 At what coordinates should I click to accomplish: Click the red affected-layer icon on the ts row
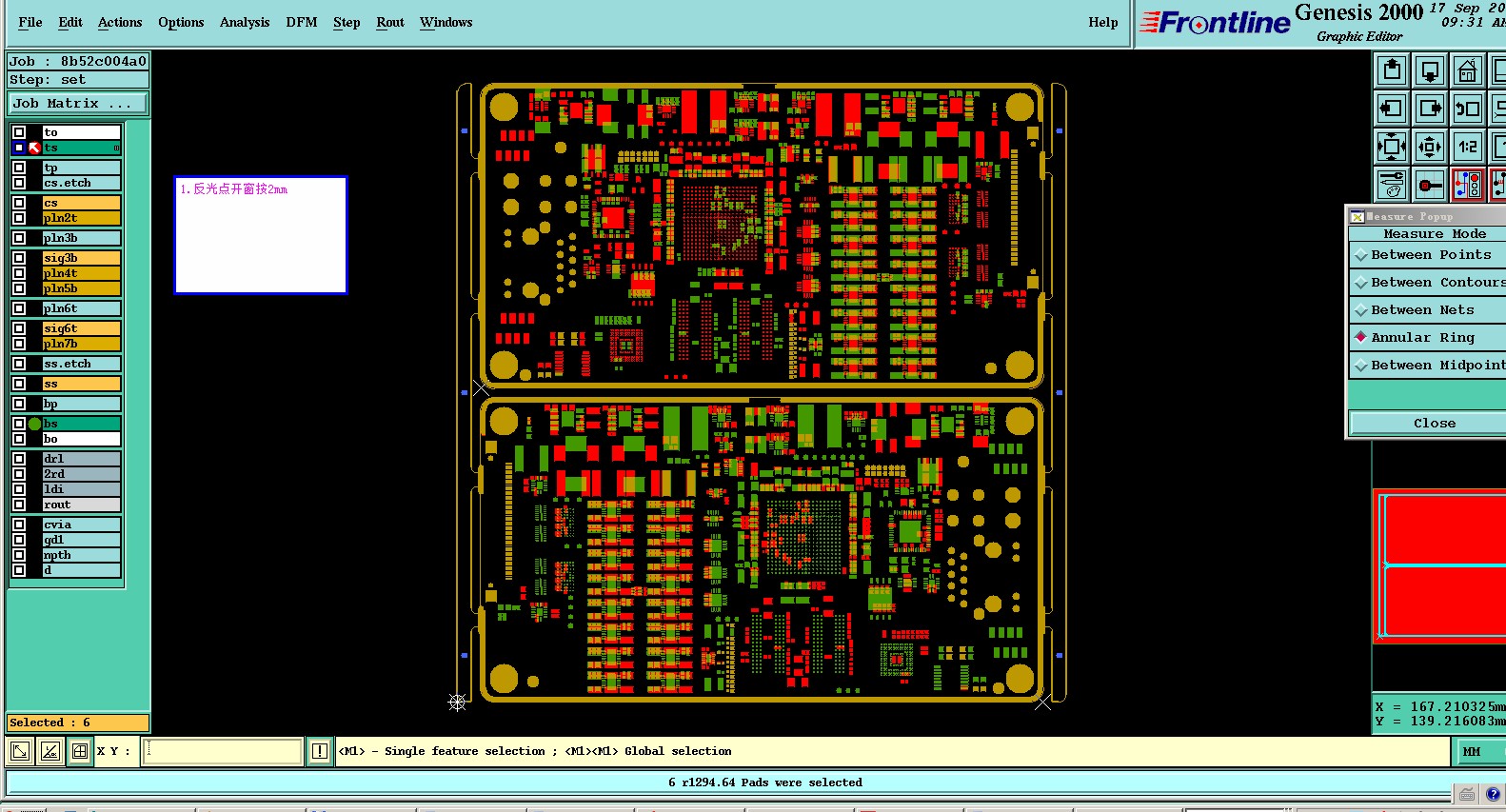[x=34, y=148]
